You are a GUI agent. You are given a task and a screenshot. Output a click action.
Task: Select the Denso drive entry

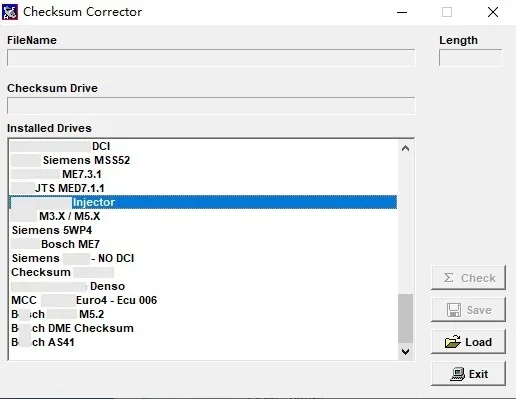(x=203, y=286)
